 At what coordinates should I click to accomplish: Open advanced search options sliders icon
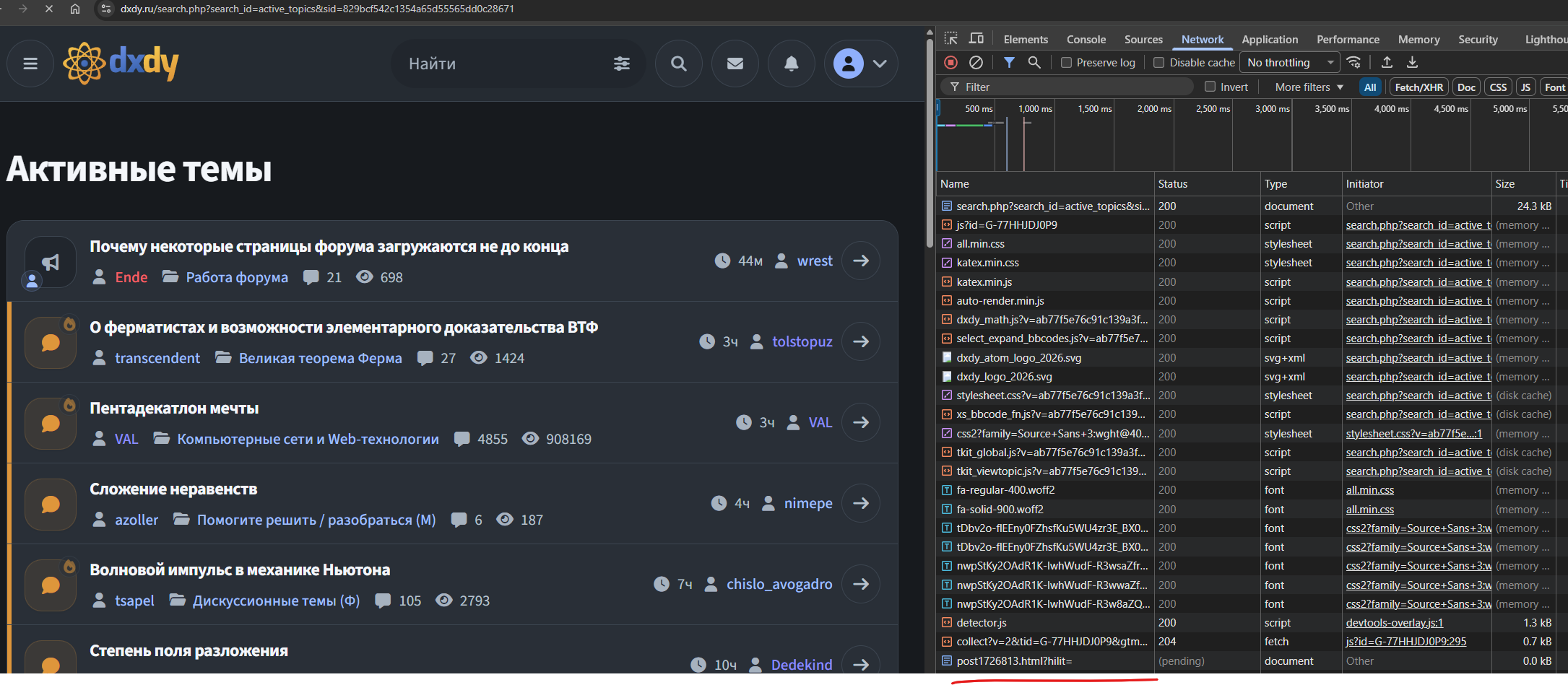tap(621, 64)
